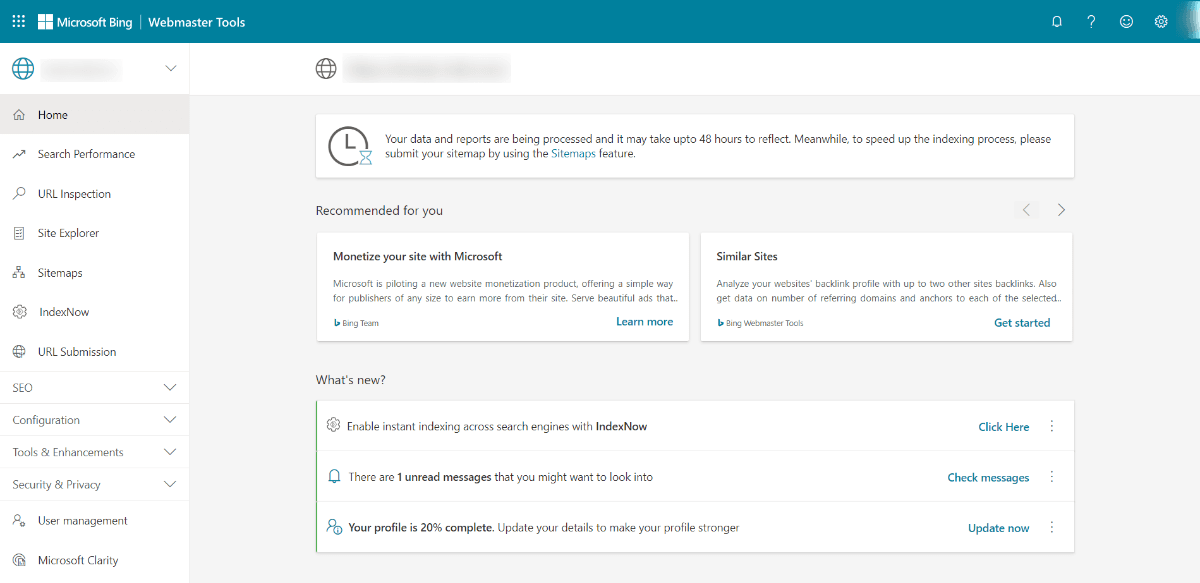Expand the Configuration section
Screen dimensions: 1200x583
click(x=94, y=420)
